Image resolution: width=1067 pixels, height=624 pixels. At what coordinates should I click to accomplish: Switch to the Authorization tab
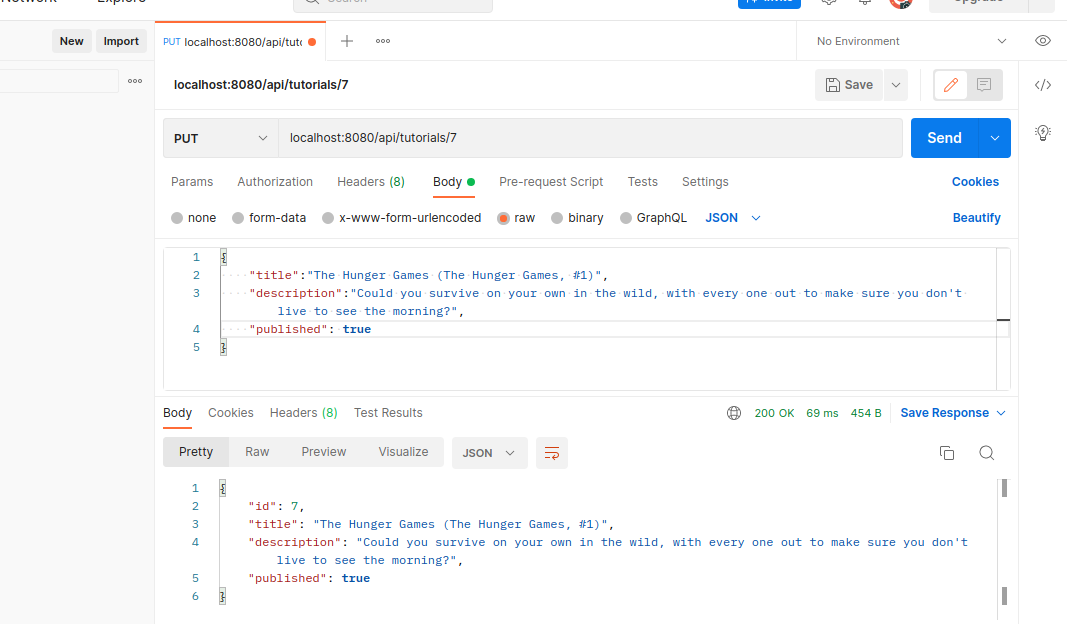point(275,182)
